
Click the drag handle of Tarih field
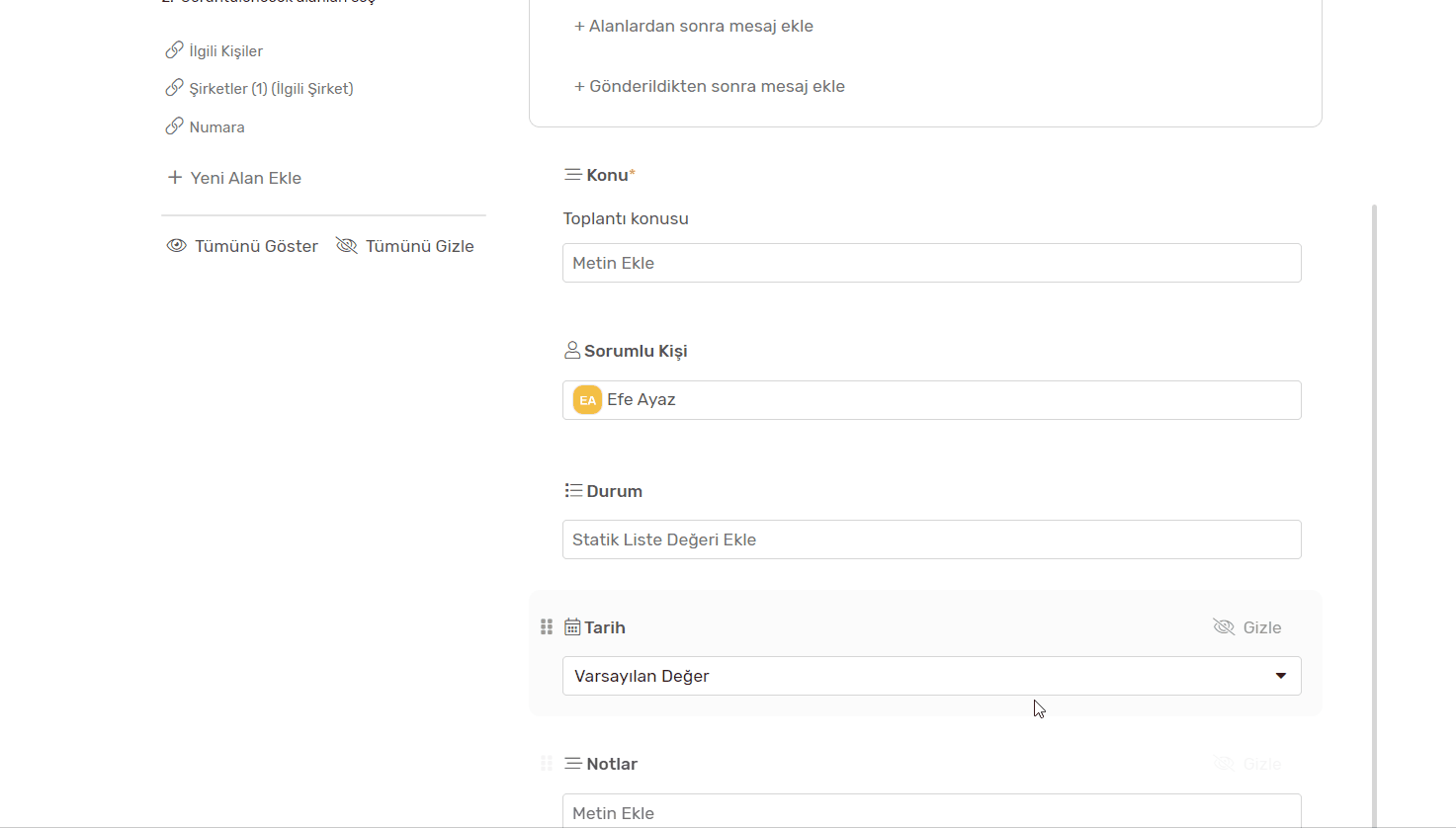click(x=547, y=626)
